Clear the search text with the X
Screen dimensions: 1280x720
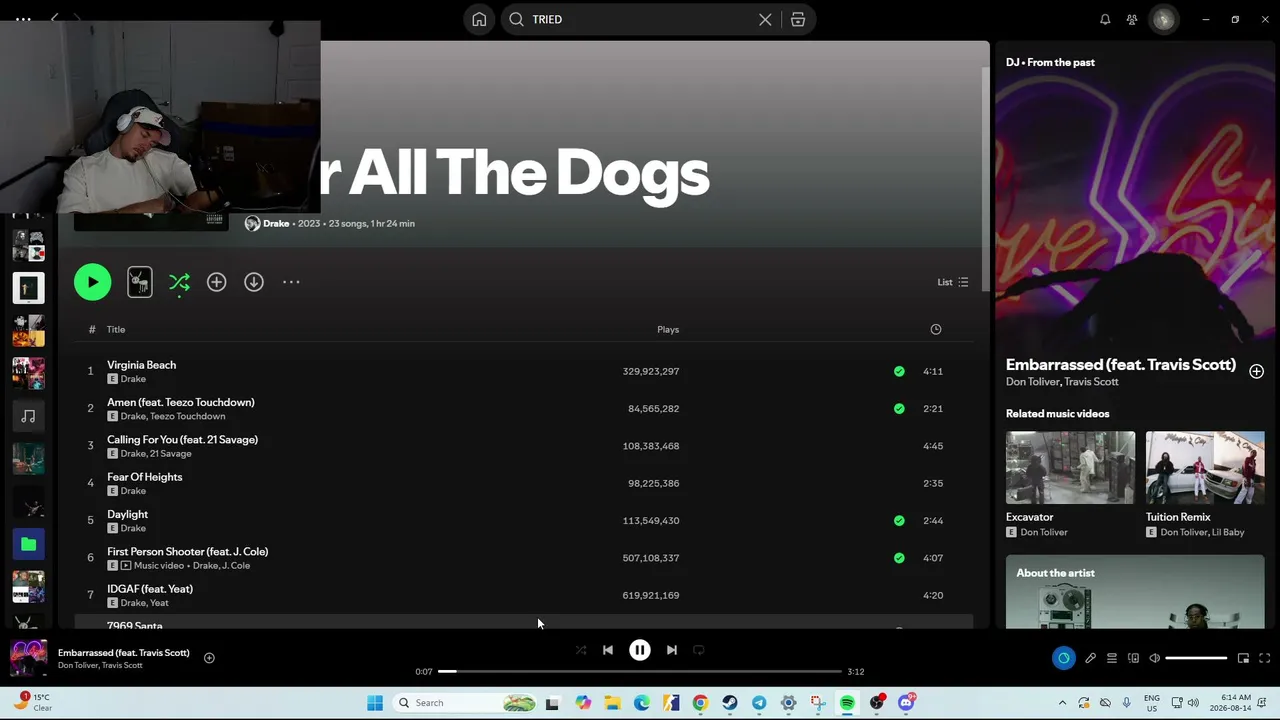765,19
